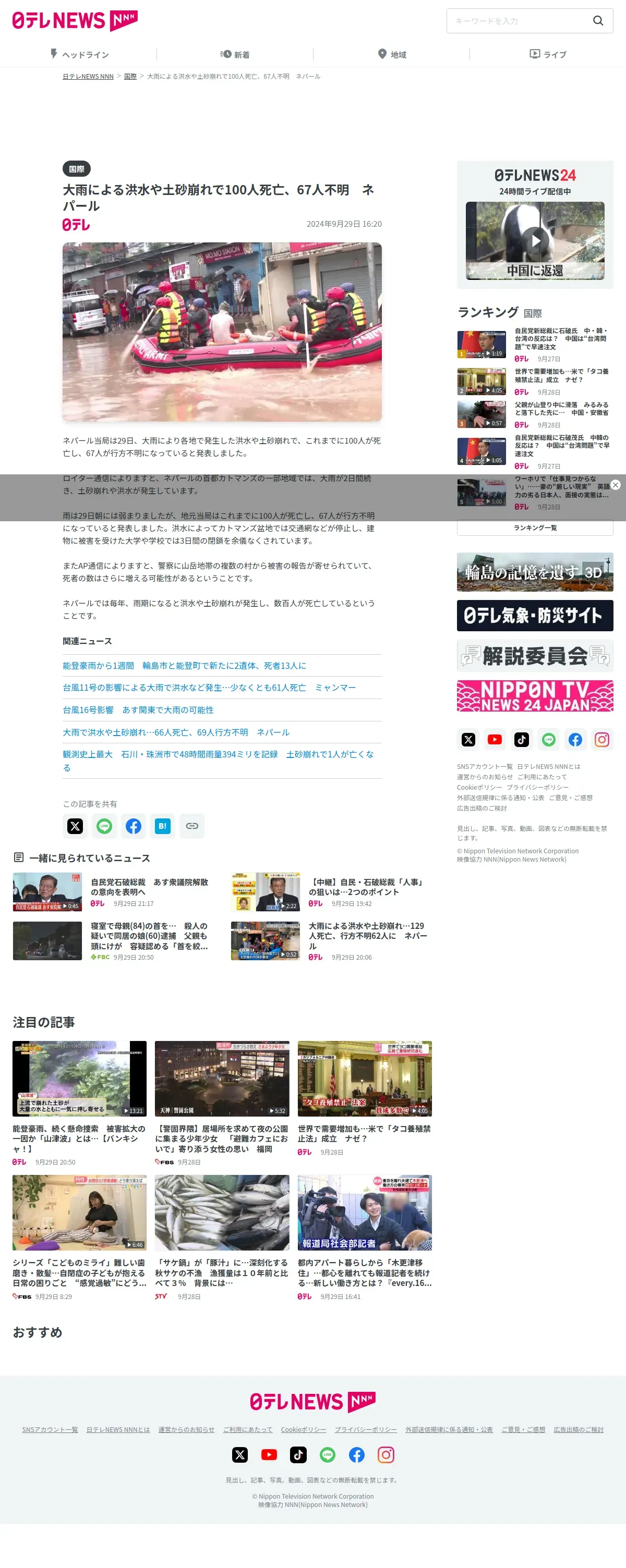Open footer Cookieポリシー link
This screenshot has height=1568, width=626.
coord(303,1429)
